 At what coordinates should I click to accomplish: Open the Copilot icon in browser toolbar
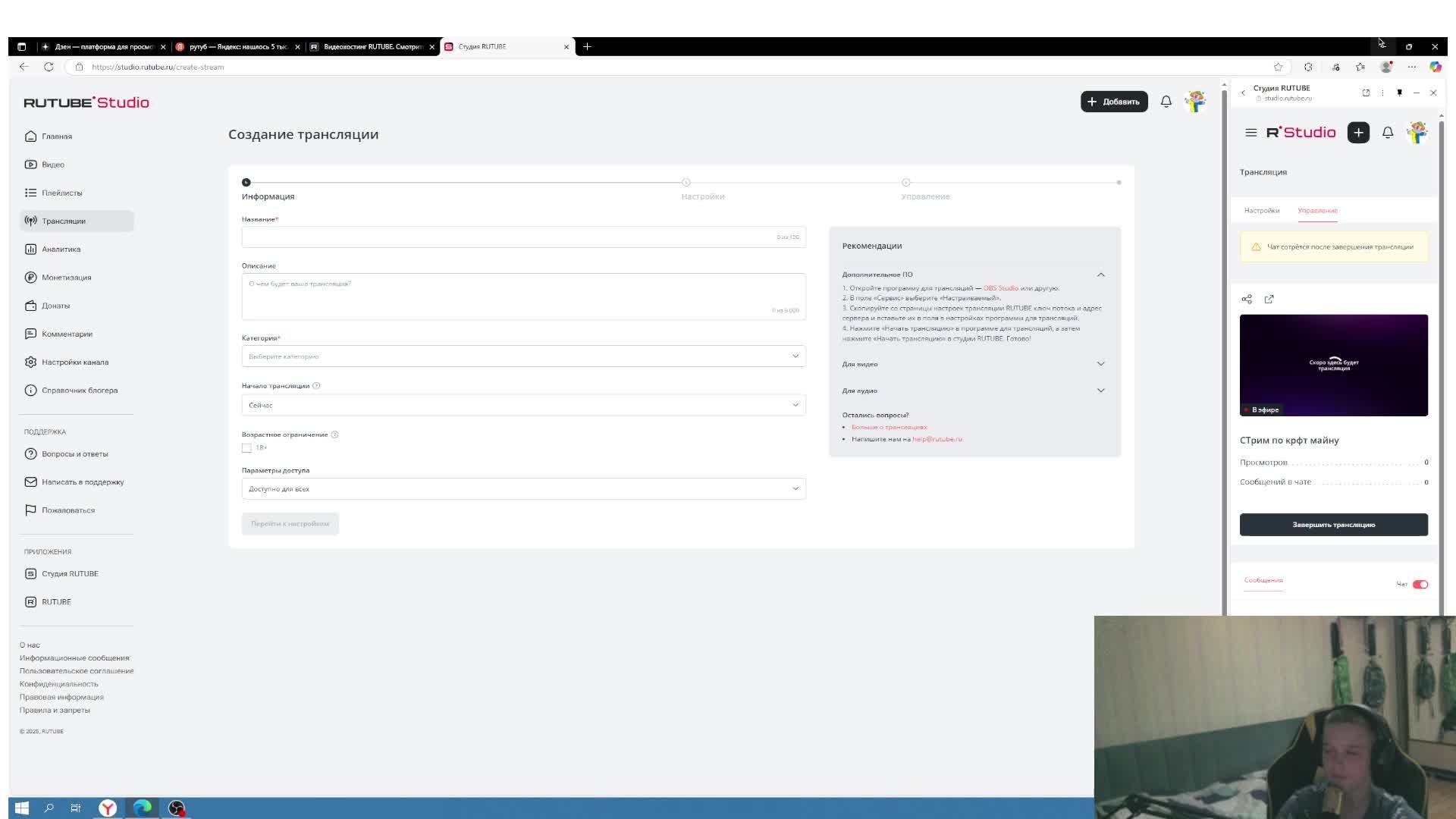click(1436, 67)
